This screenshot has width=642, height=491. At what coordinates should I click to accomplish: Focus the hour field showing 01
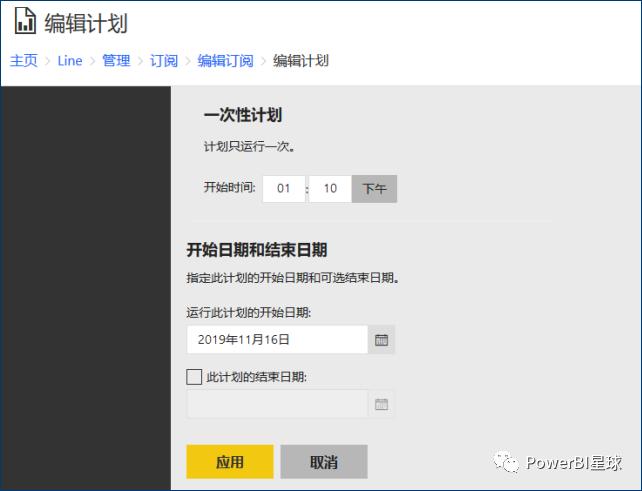tap(284, 189)
